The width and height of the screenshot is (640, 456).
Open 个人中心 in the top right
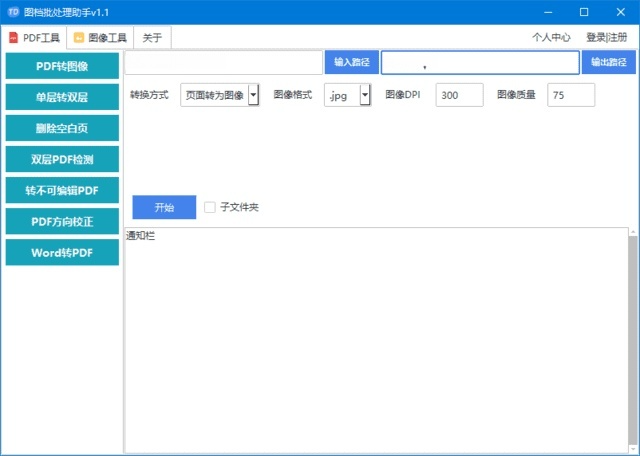click(x=551, y=38)
